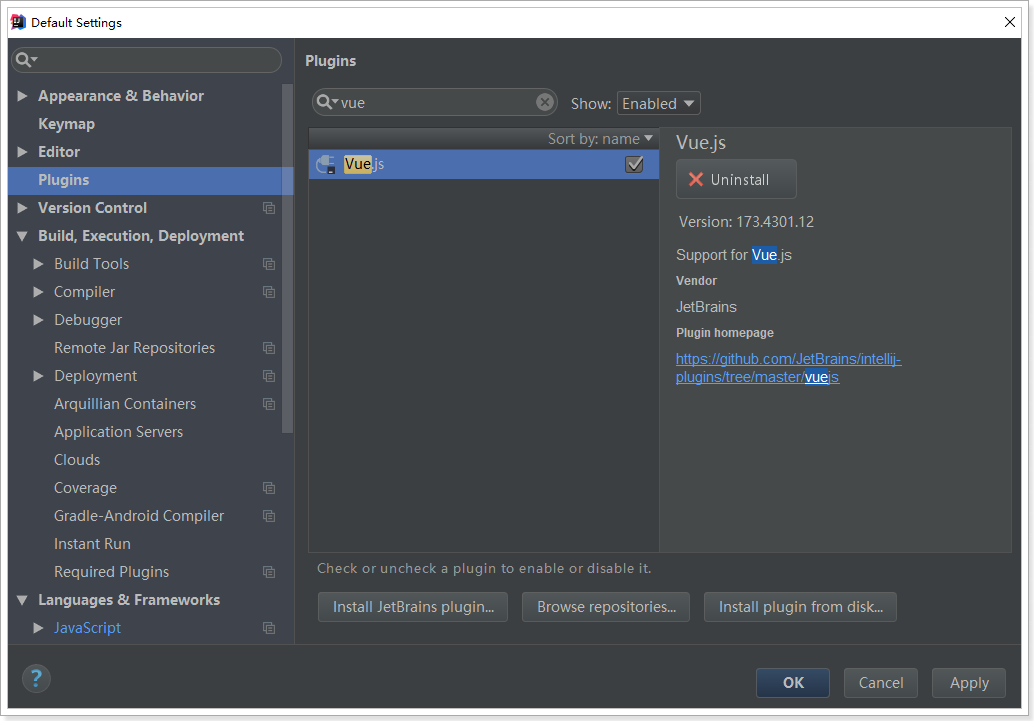Open the plugin homepage GitHub link

coord(788,359)
